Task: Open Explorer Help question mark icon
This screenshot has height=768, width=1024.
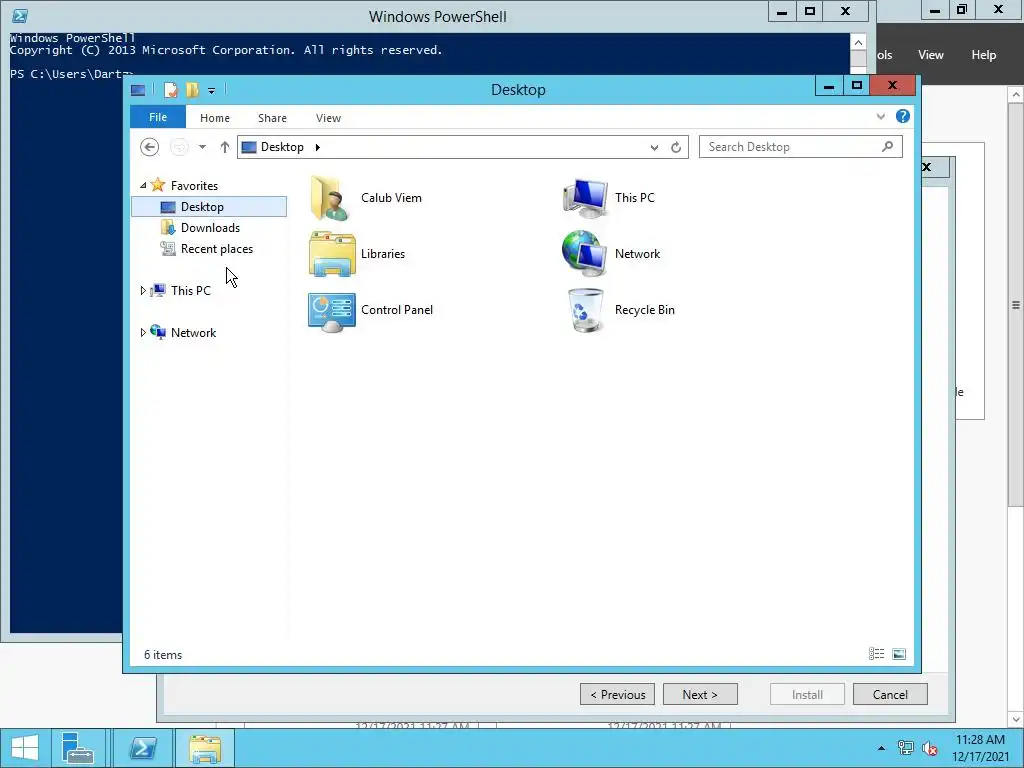Action: click(903, 116)
